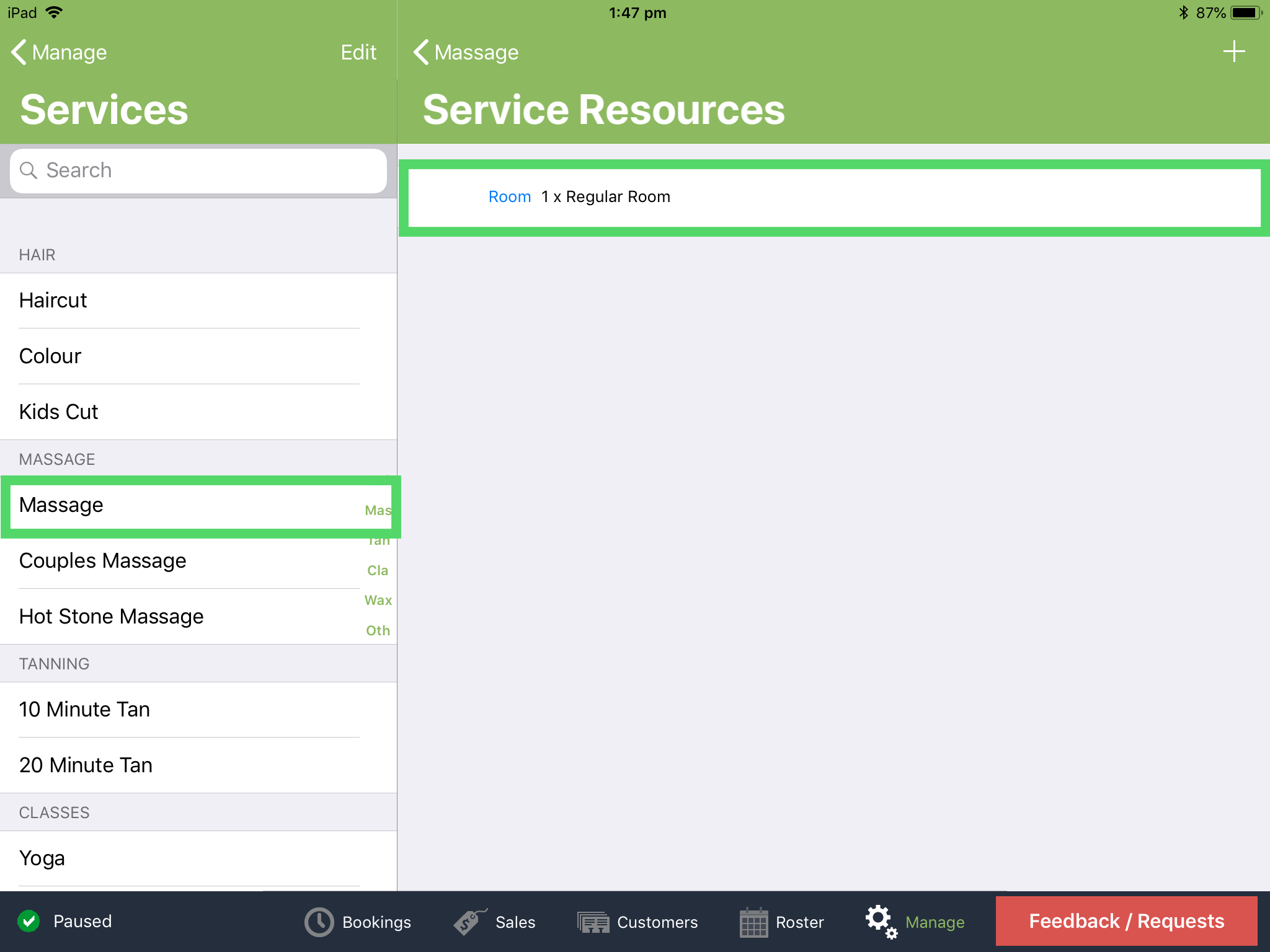Toggle the Paused status indicator

click(x=81, y=921)
